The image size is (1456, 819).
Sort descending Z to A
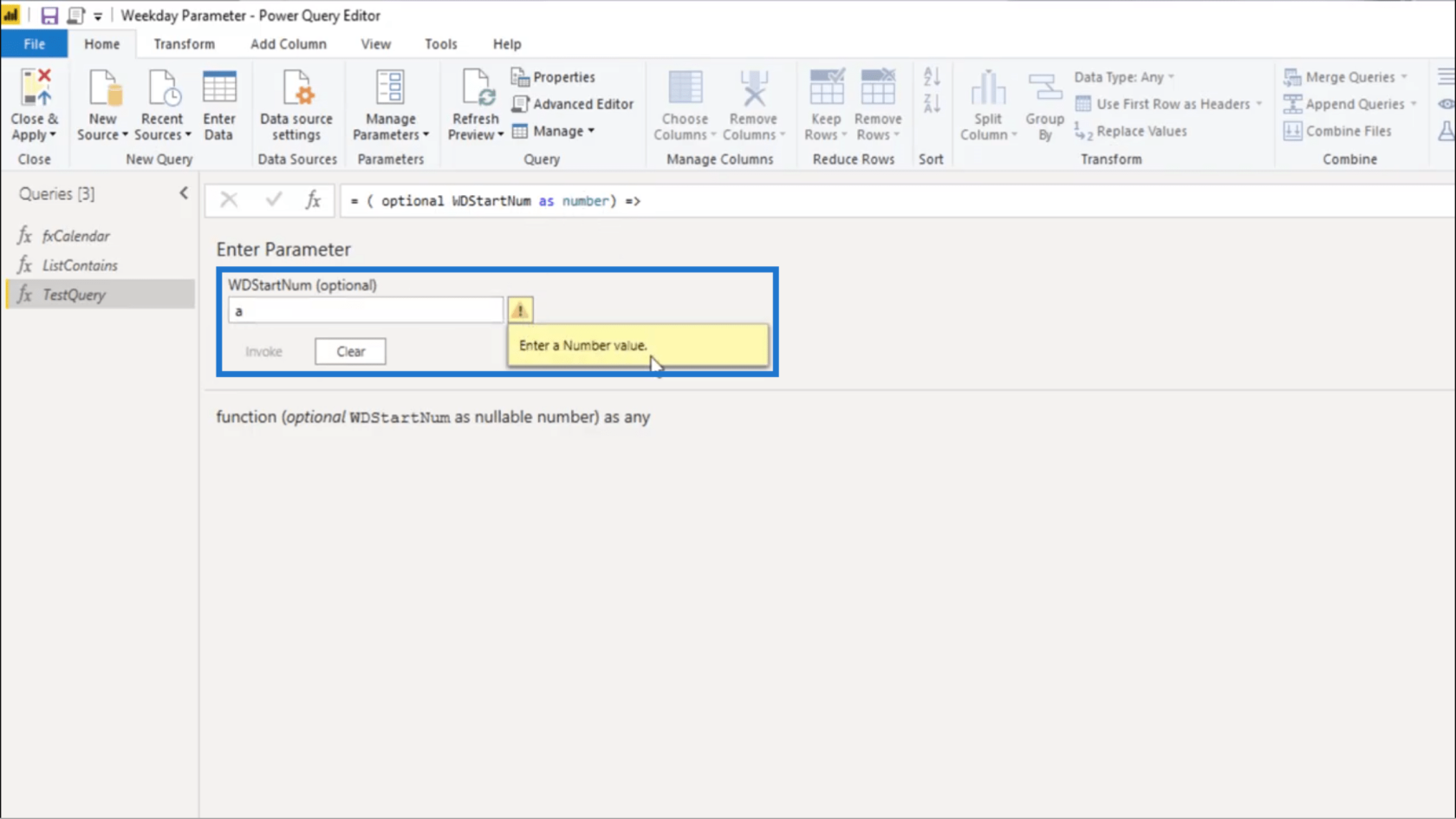pyautogui.click(x=932, y=104)
